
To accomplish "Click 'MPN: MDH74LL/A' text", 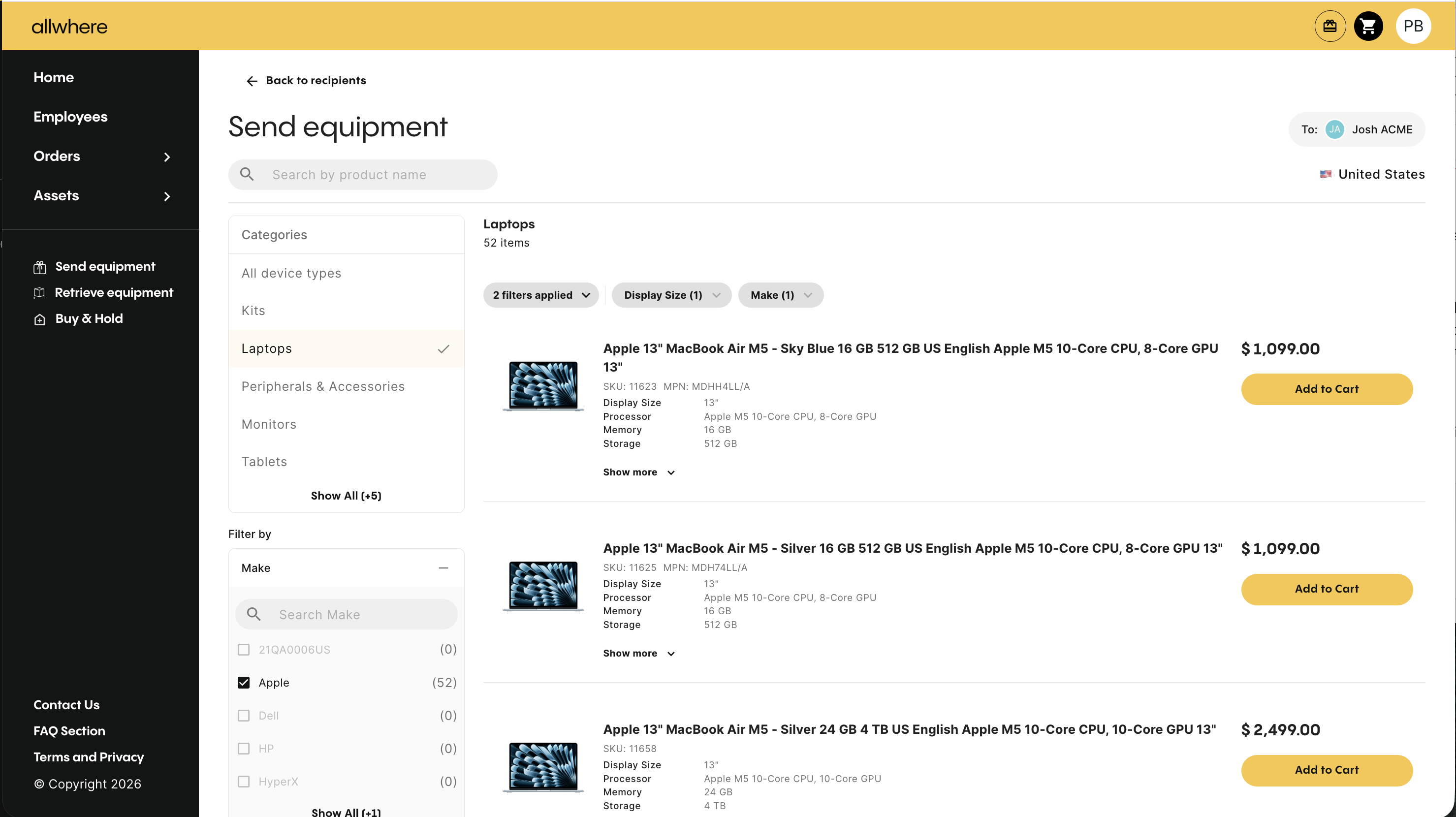I will 705,567.
